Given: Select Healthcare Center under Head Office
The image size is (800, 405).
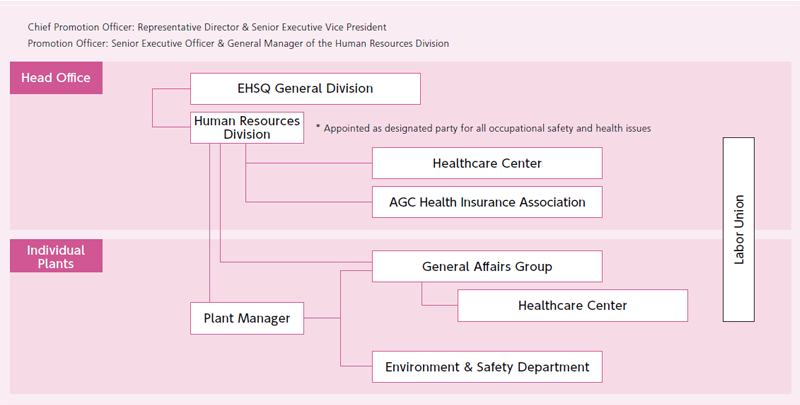Looking at the screenshot, I should (487, 163).
